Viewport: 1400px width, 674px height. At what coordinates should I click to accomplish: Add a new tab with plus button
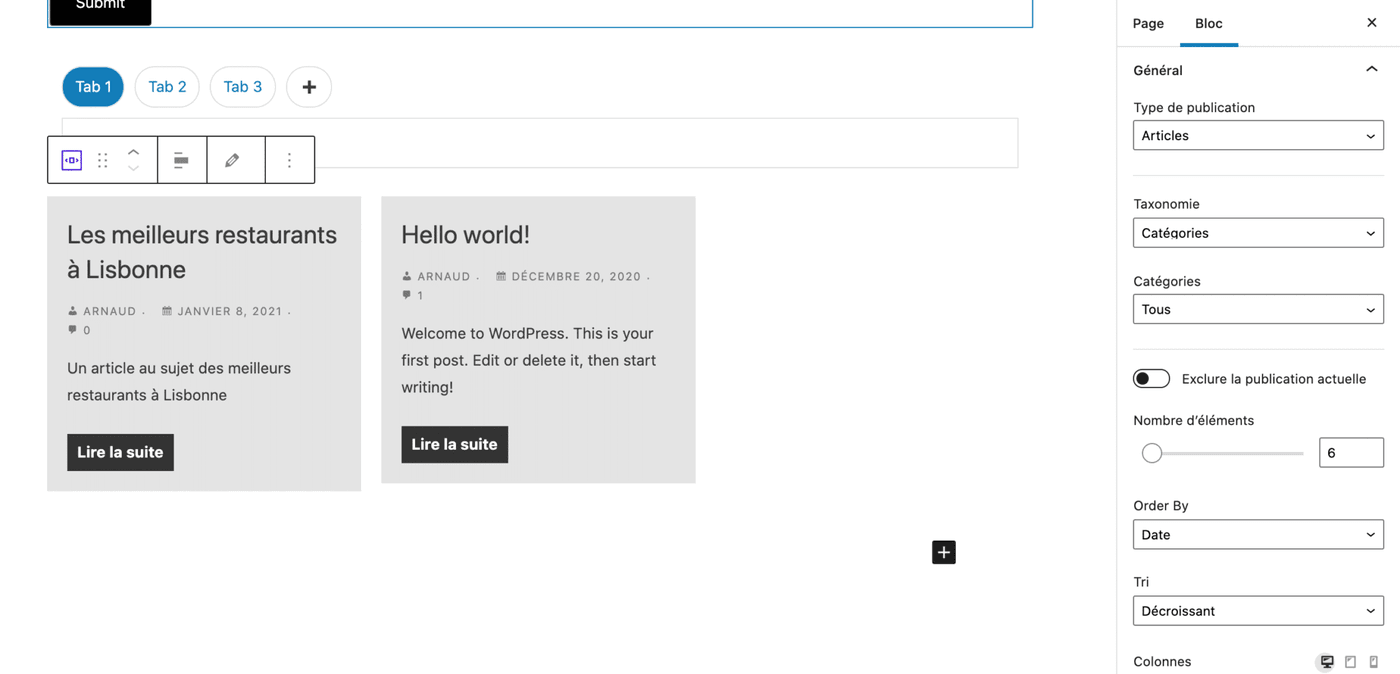(x=309, y=87)
